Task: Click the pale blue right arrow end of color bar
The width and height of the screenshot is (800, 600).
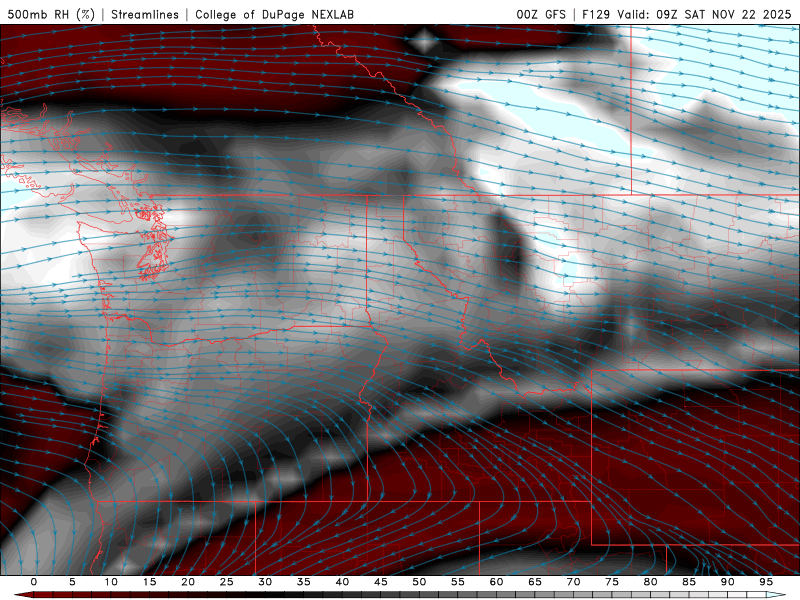Action: click(x=776, y=595)
